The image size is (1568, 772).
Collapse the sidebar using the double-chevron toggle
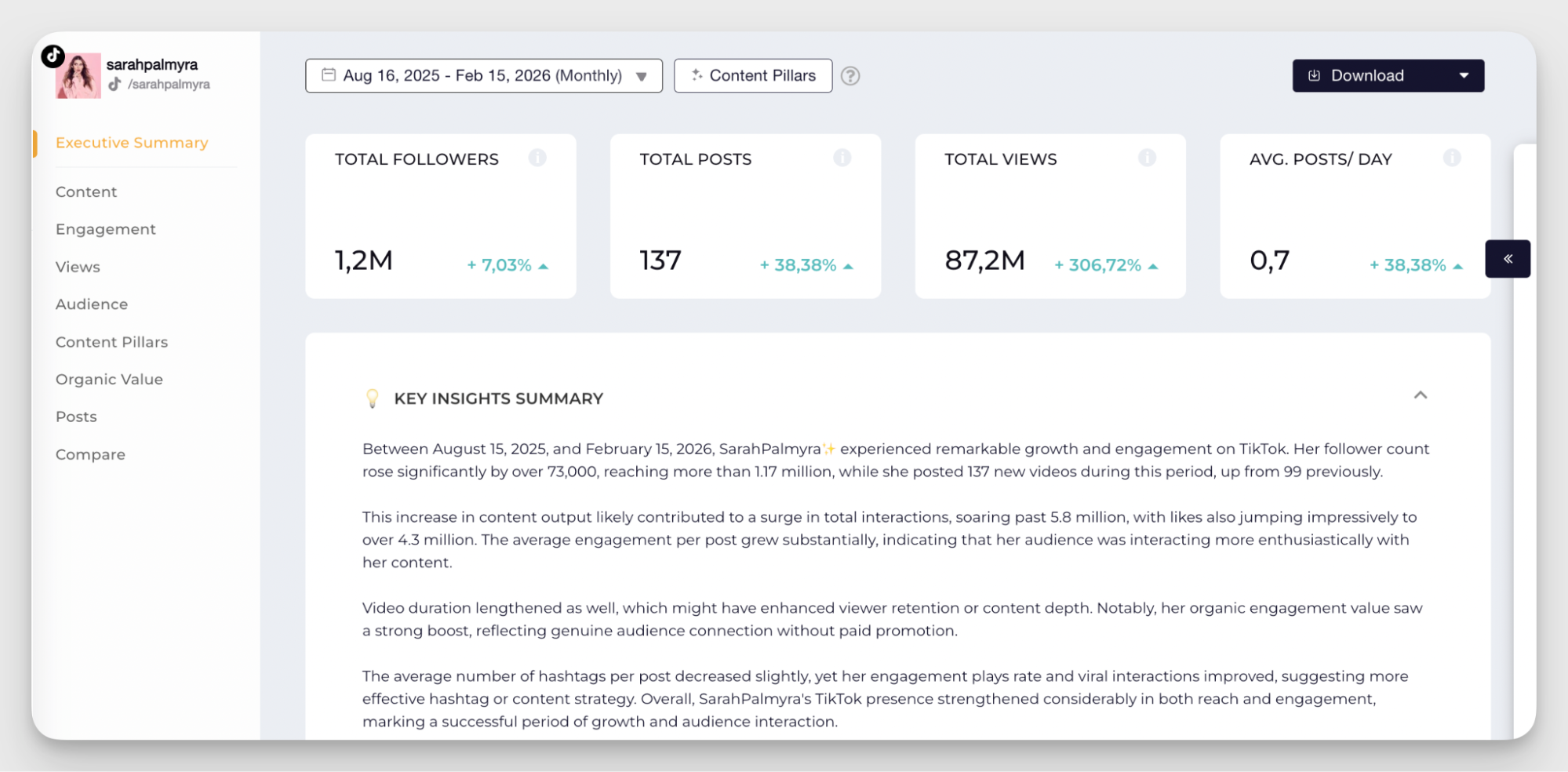point(1507,258)
